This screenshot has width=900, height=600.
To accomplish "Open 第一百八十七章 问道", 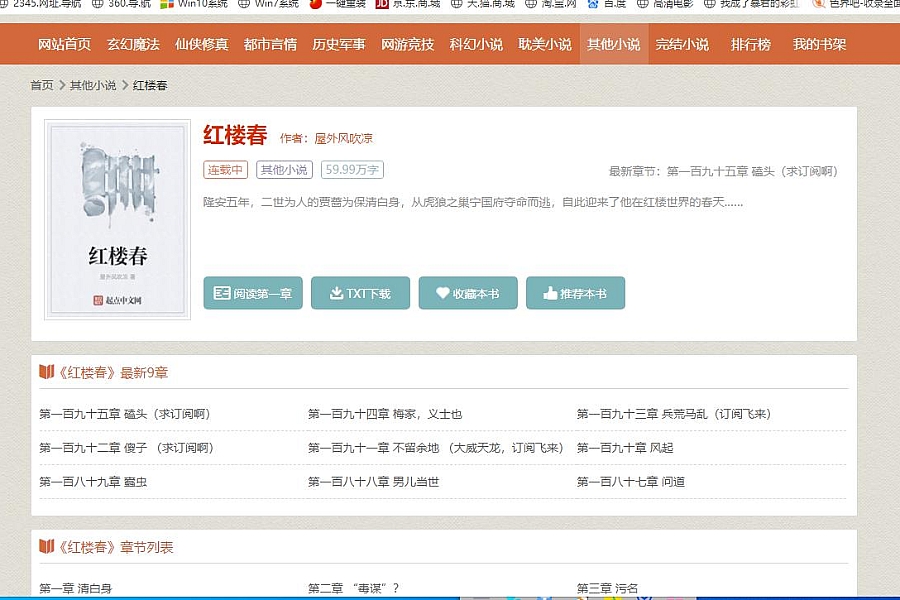I will pyautogui.click(x=631, y=482).
